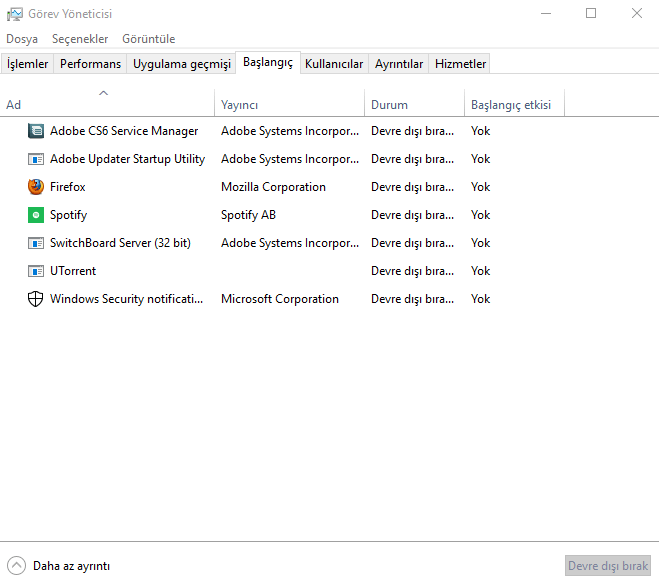Open the Görüntüle menu

click(148, 39)
